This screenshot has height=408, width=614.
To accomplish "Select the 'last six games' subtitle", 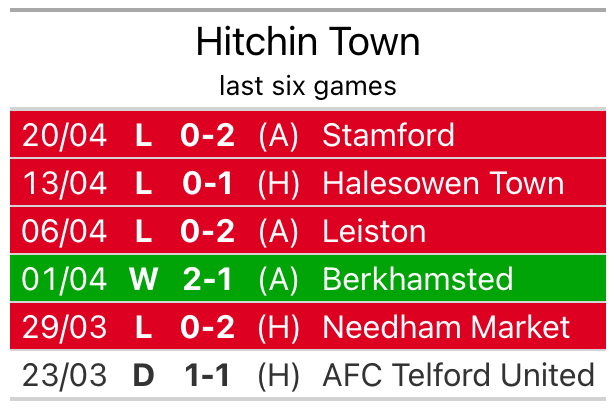I will click(307, 86).
